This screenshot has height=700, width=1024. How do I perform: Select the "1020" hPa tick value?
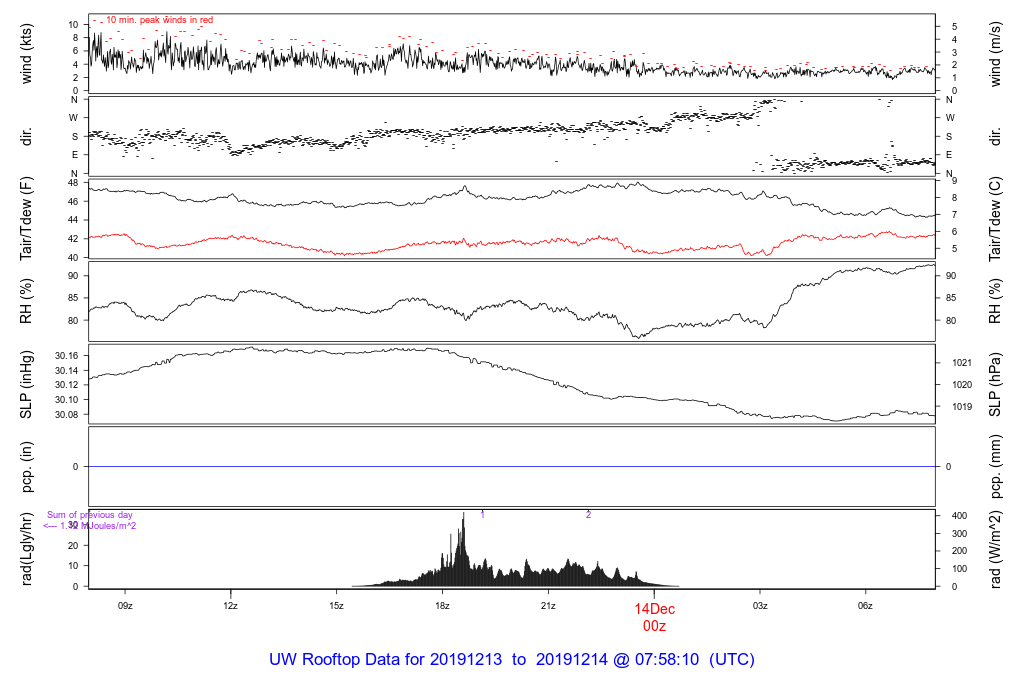coord(962,385)
